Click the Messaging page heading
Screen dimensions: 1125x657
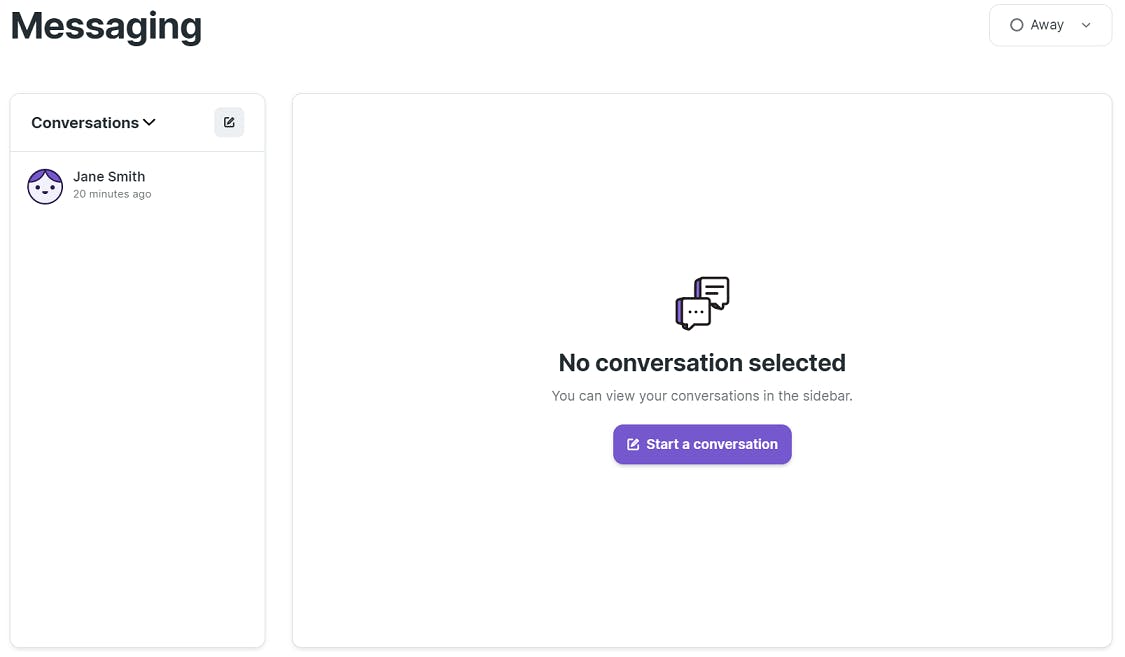click(106, 27)
